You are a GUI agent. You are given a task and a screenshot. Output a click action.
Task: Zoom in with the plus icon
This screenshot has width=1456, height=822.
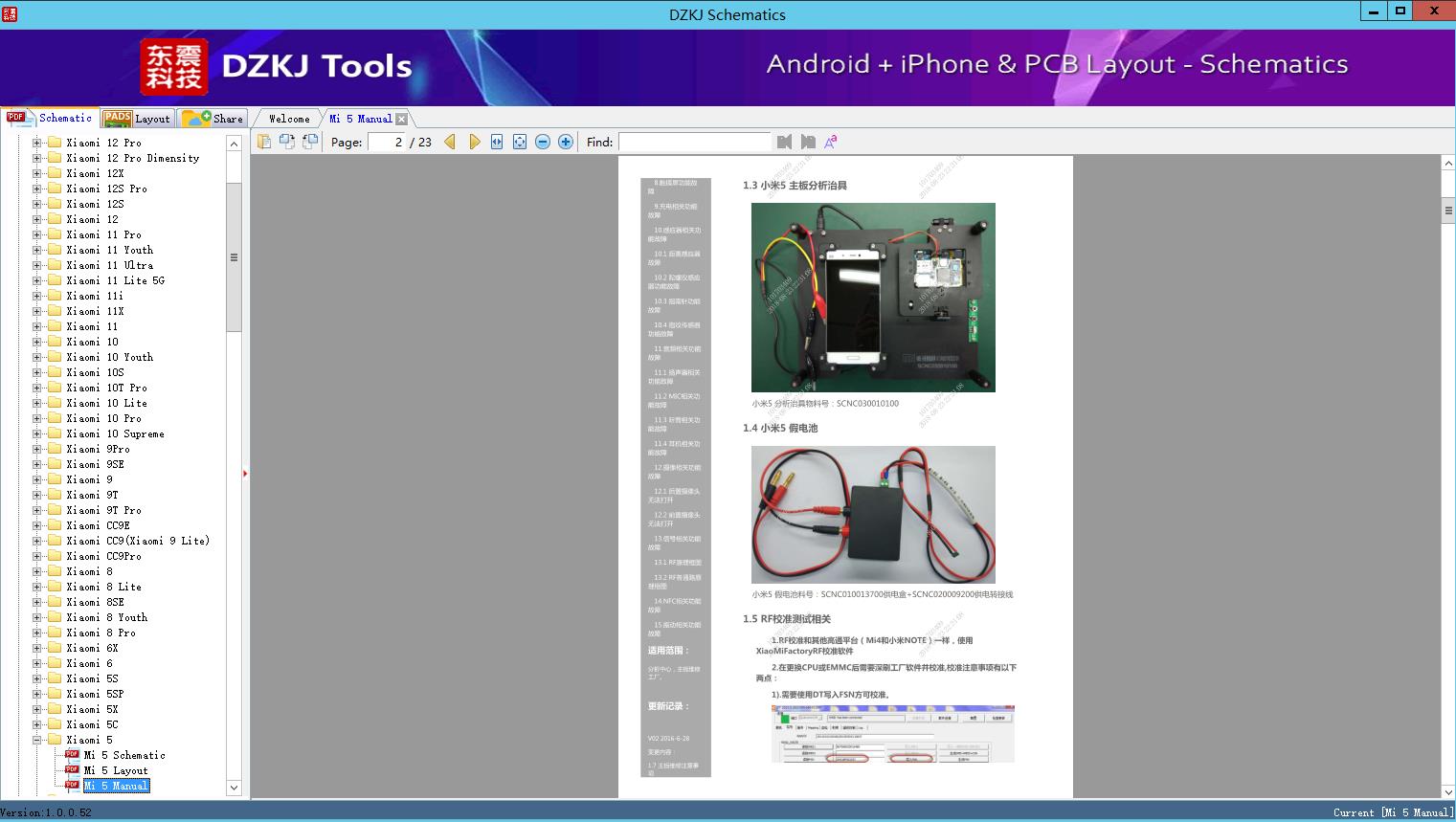566,142
